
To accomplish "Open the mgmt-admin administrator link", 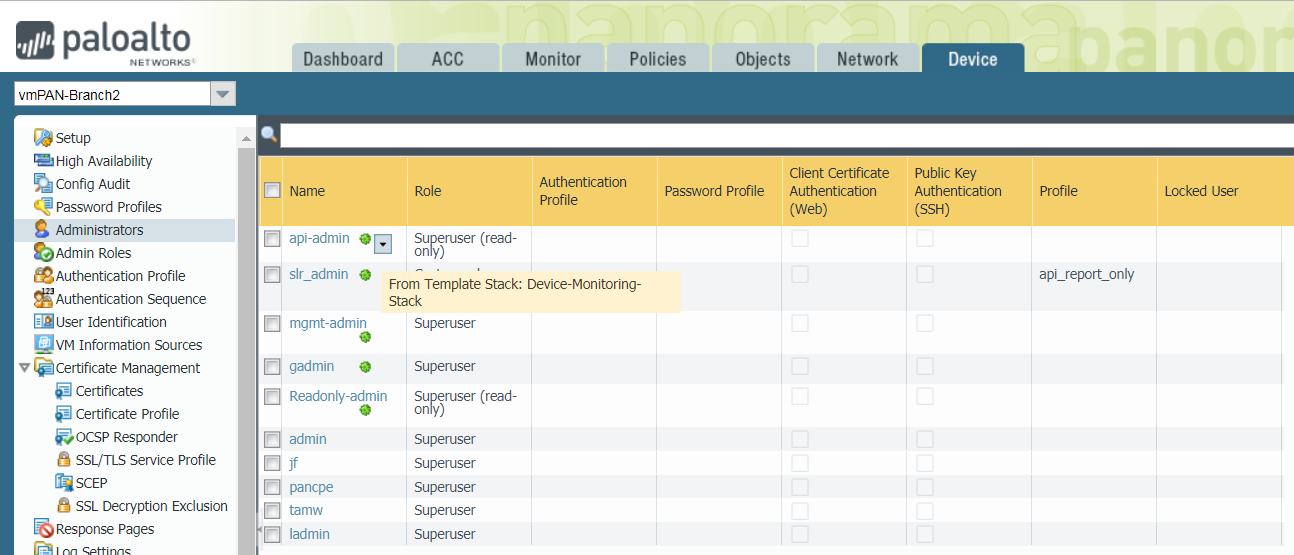I will coord(327,323).
